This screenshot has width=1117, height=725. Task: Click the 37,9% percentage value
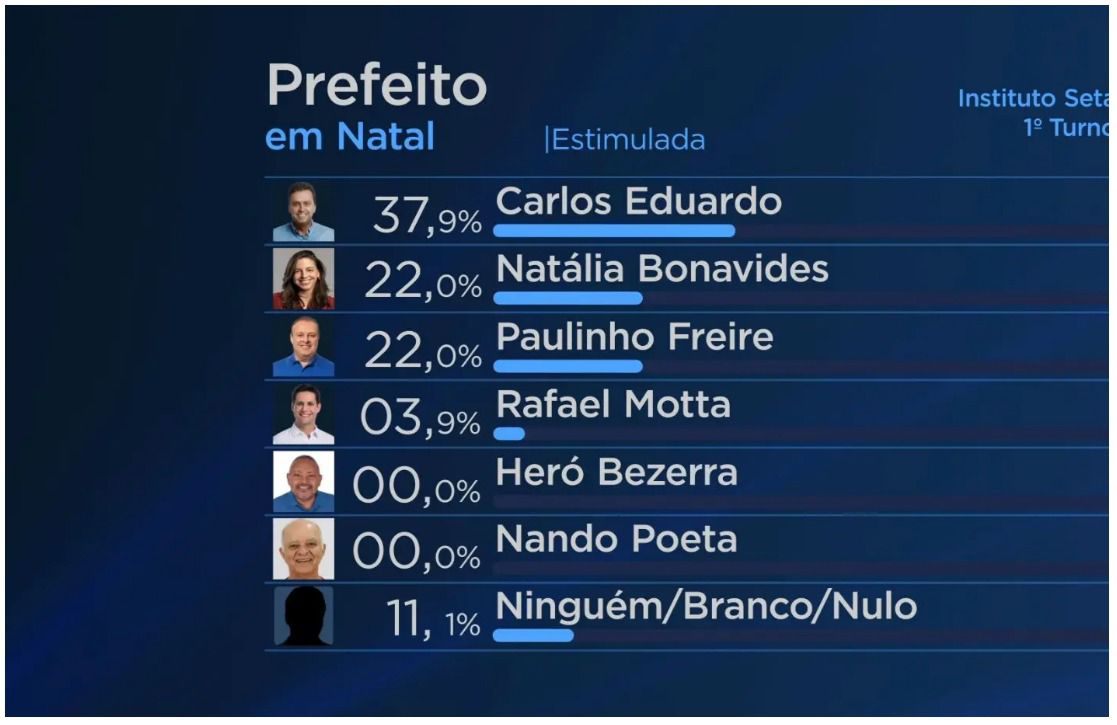pyautogui.click(x=427, y=216)
